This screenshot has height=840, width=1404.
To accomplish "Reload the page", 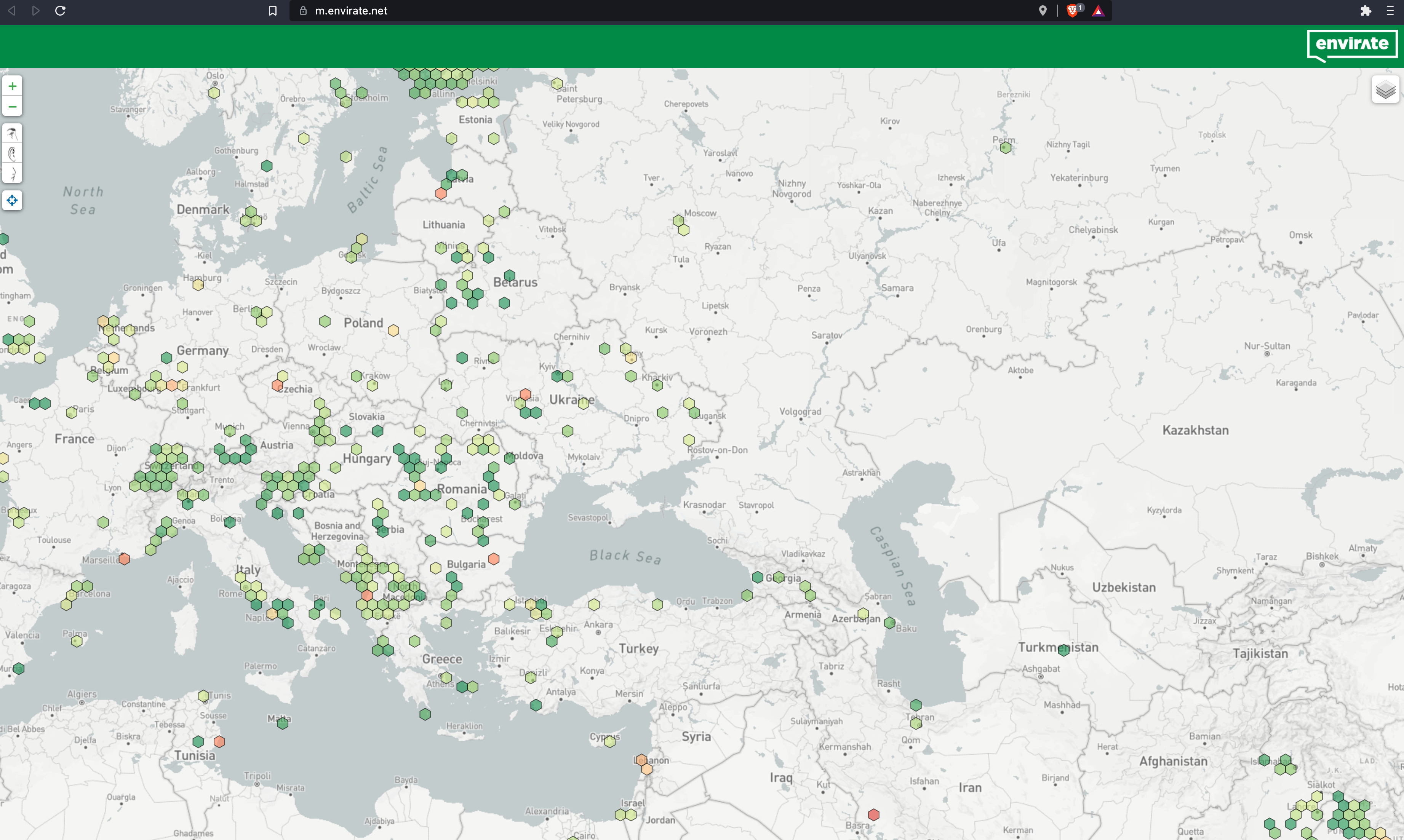I will (x=60, y=11).
